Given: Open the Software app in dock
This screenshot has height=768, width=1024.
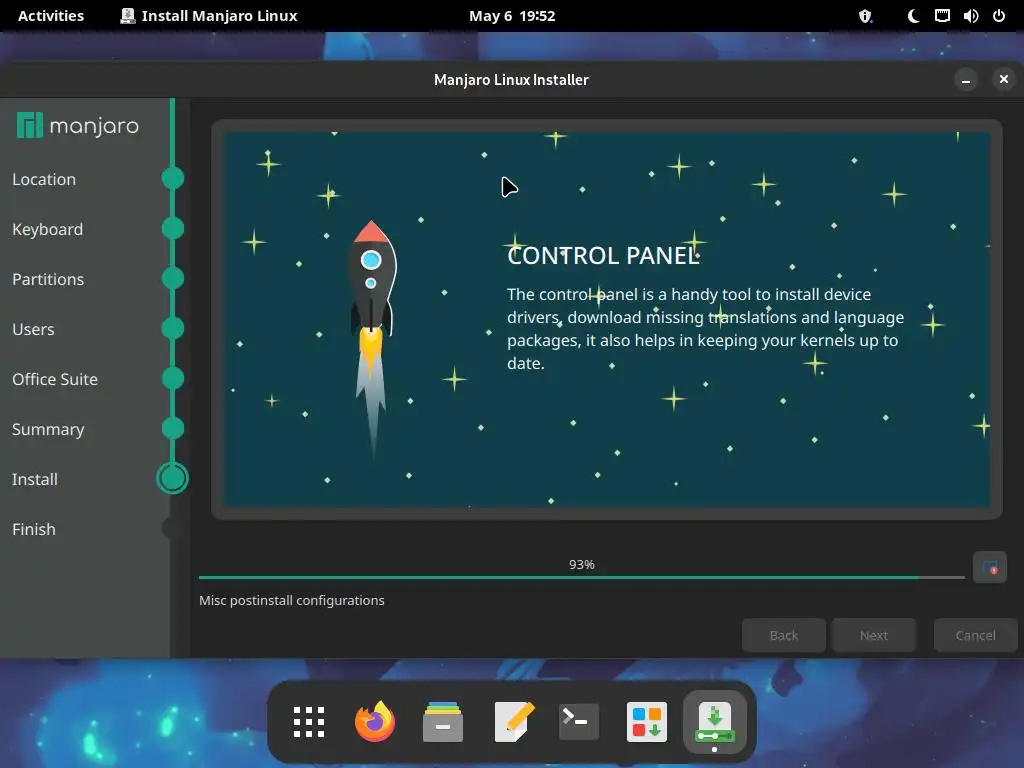Looking at the screenshot, I should [x=647, y=722].
